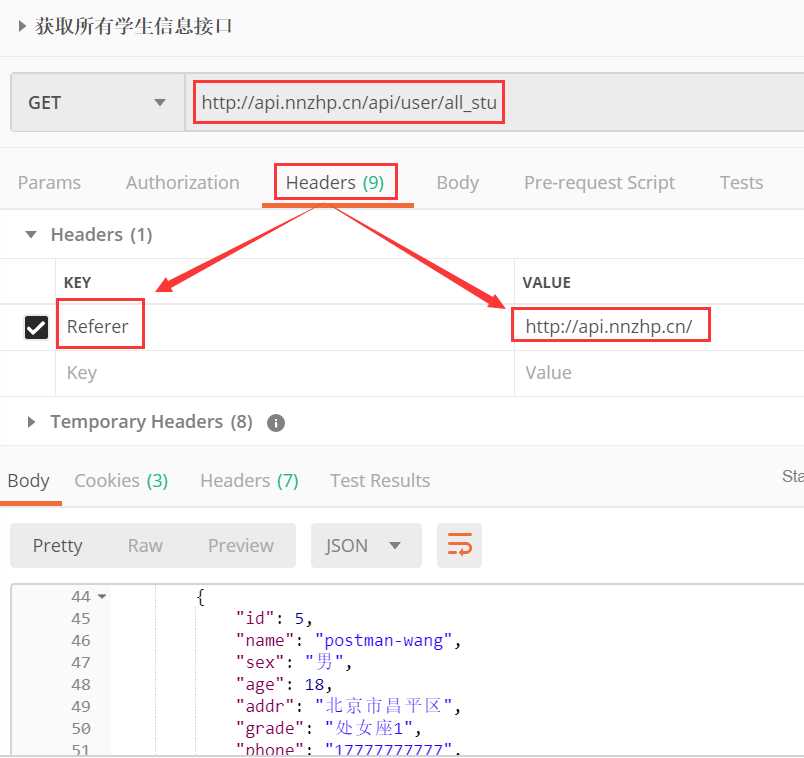Viewport: 804px width, 758px height.
Task: Switch to the Params tab
Action: [x=49, y=183]
